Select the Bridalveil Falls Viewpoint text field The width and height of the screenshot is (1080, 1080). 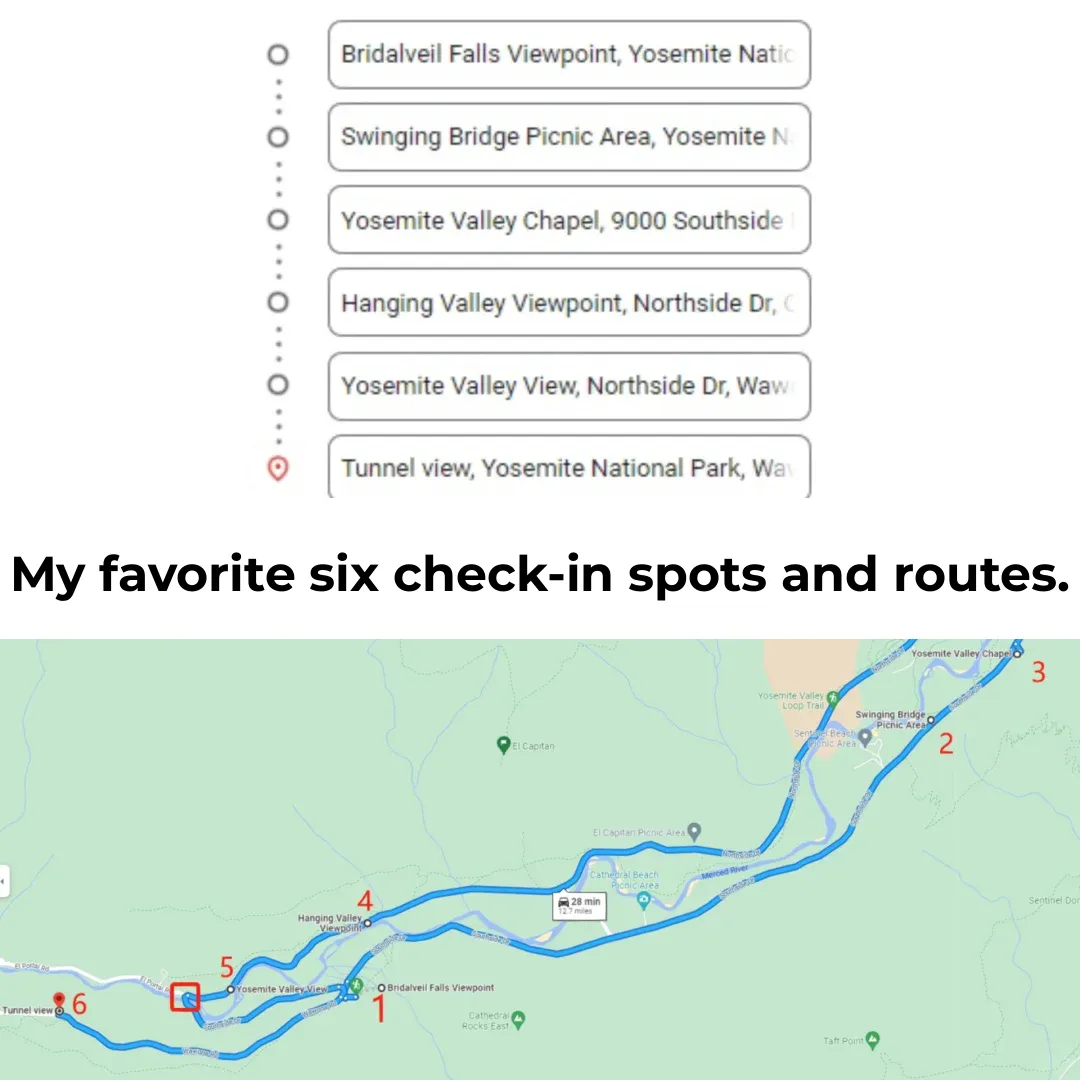coord(569,55)
